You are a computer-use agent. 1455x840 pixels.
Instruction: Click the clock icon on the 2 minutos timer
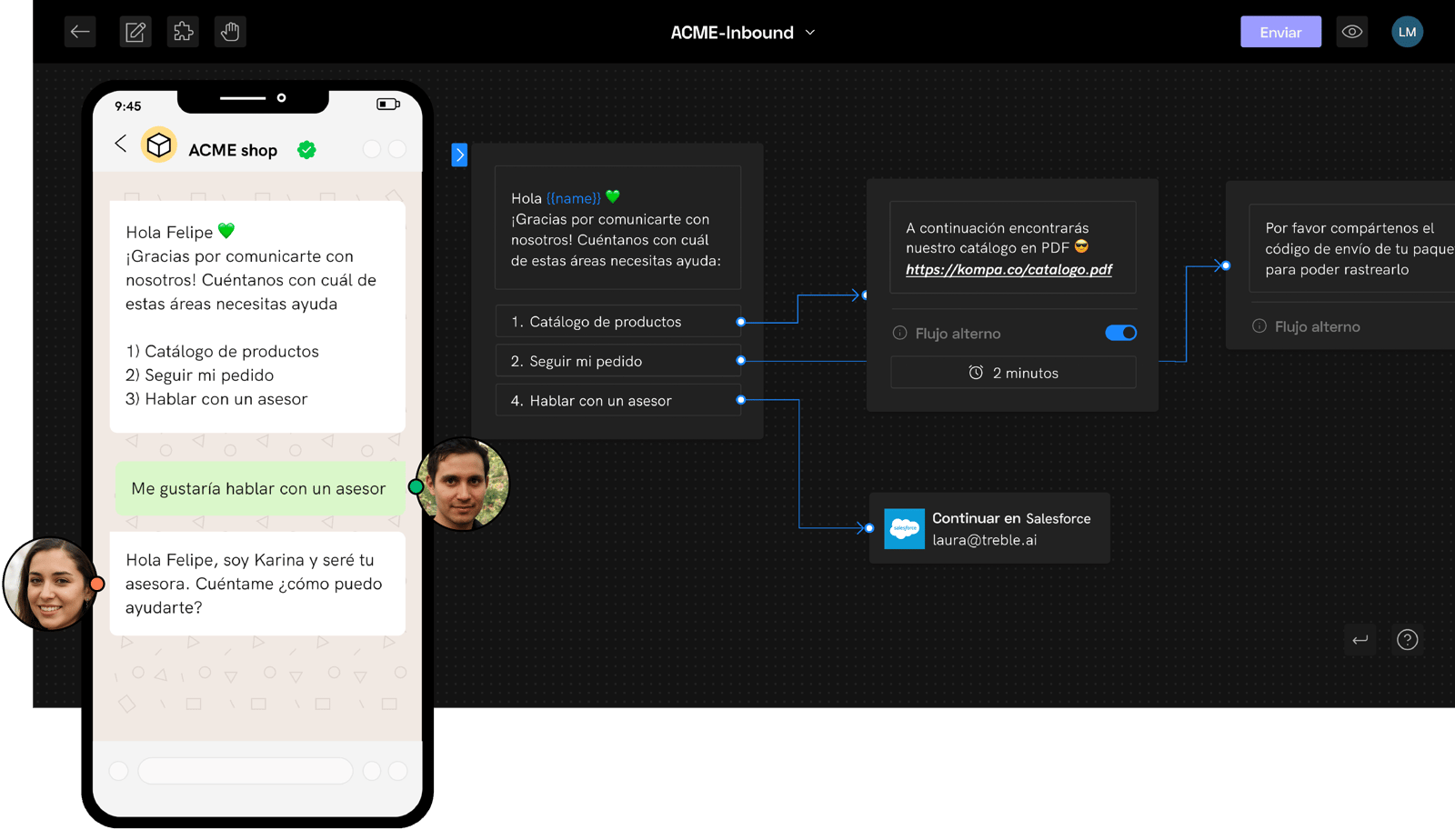(976, 372)
